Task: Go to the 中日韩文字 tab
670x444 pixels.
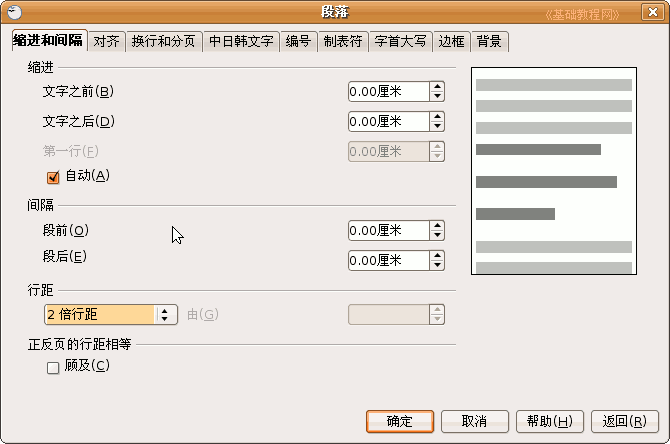Action: point(241,42)
